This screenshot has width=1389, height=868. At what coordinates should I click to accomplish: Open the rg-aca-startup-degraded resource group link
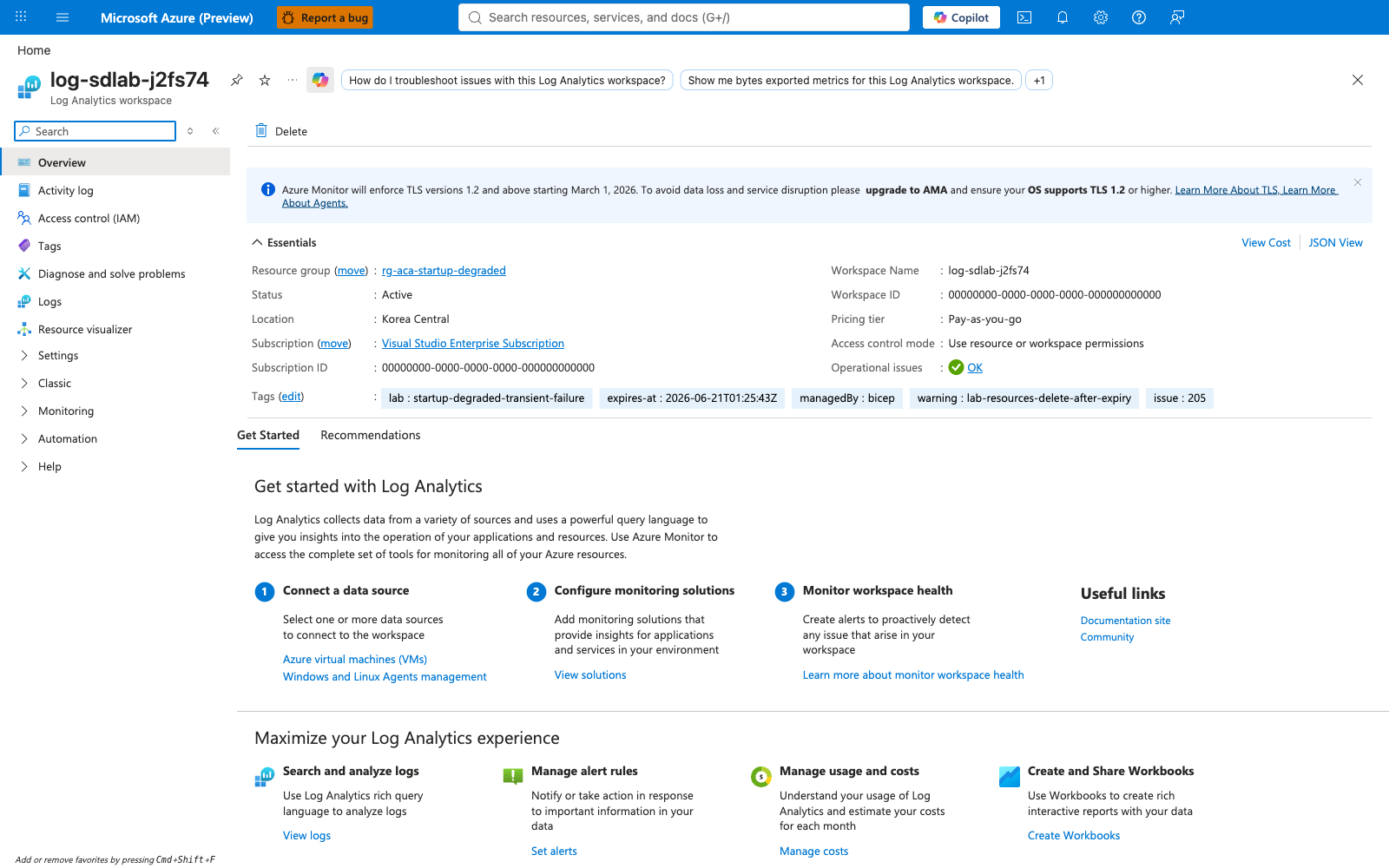point(444,271)
